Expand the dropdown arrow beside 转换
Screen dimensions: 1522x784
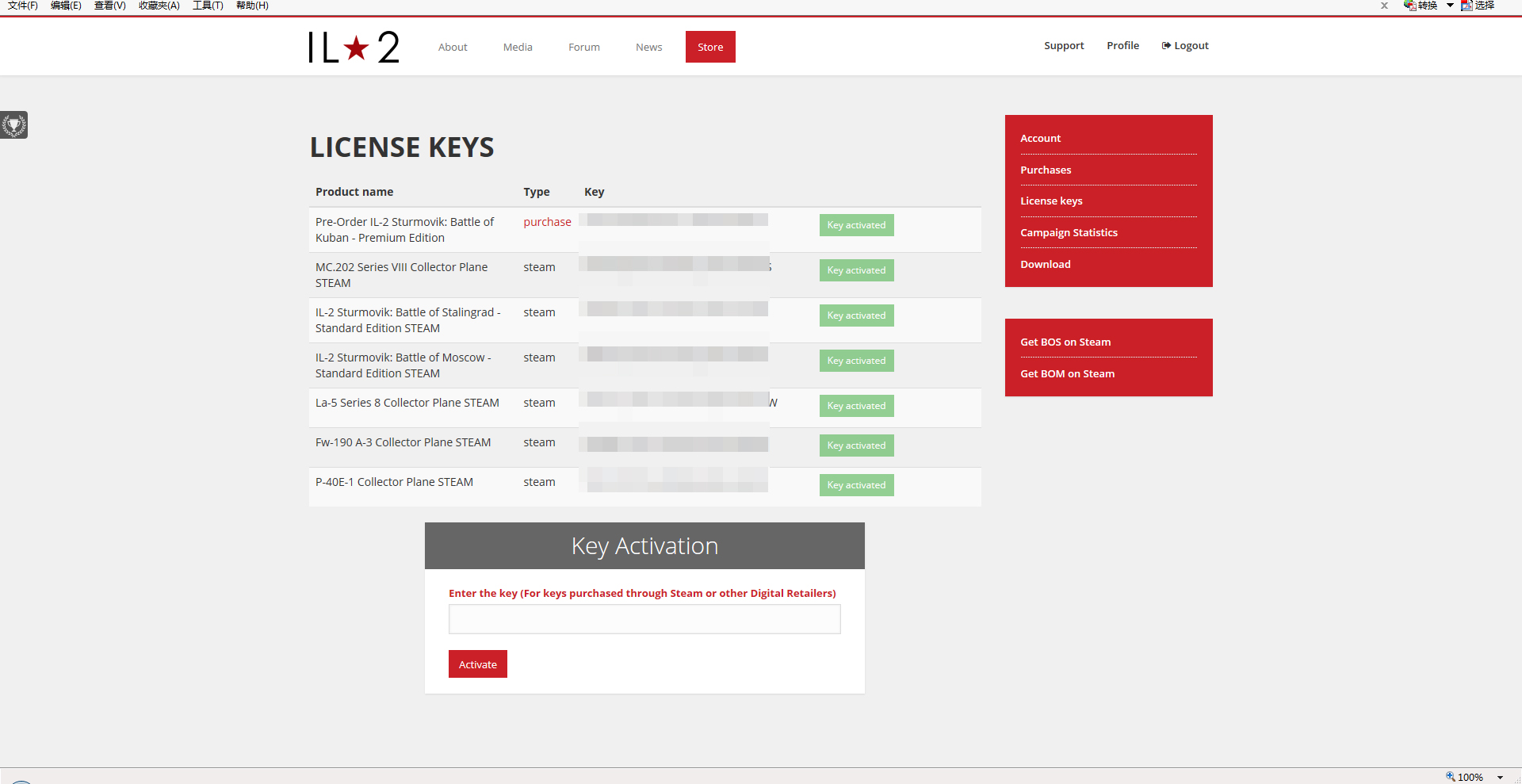tap(1450, 6)
